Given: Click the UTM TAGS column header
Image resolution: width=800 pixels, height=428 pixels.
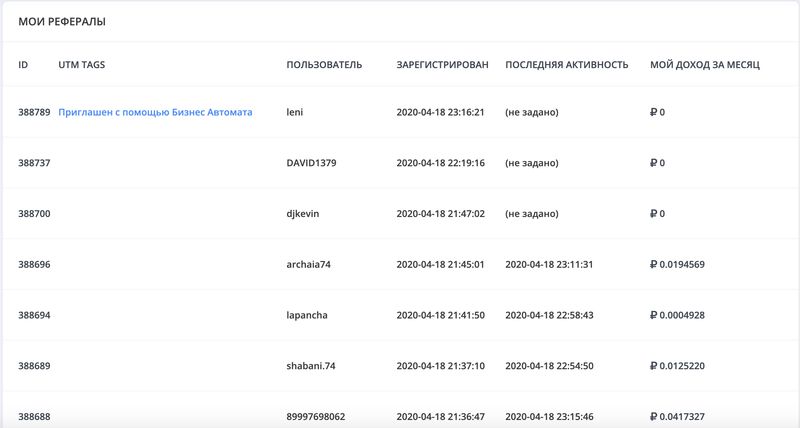Looking at the screenshot, I should [82, 65].
